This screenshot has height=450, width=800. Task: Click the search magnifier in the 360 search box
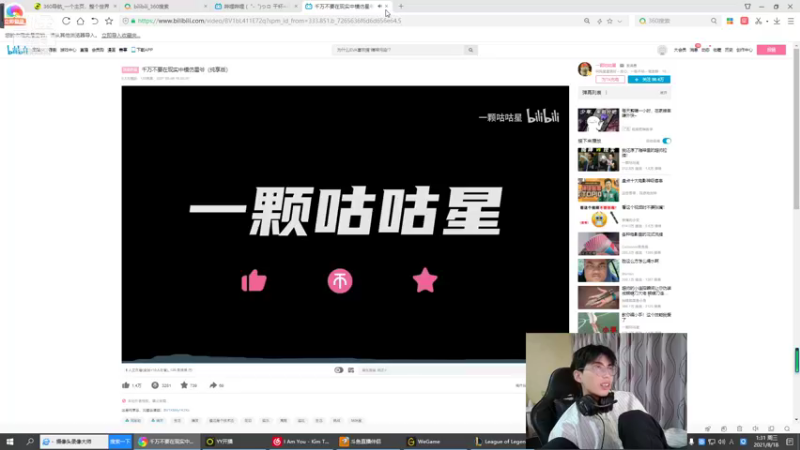(713, 21)
